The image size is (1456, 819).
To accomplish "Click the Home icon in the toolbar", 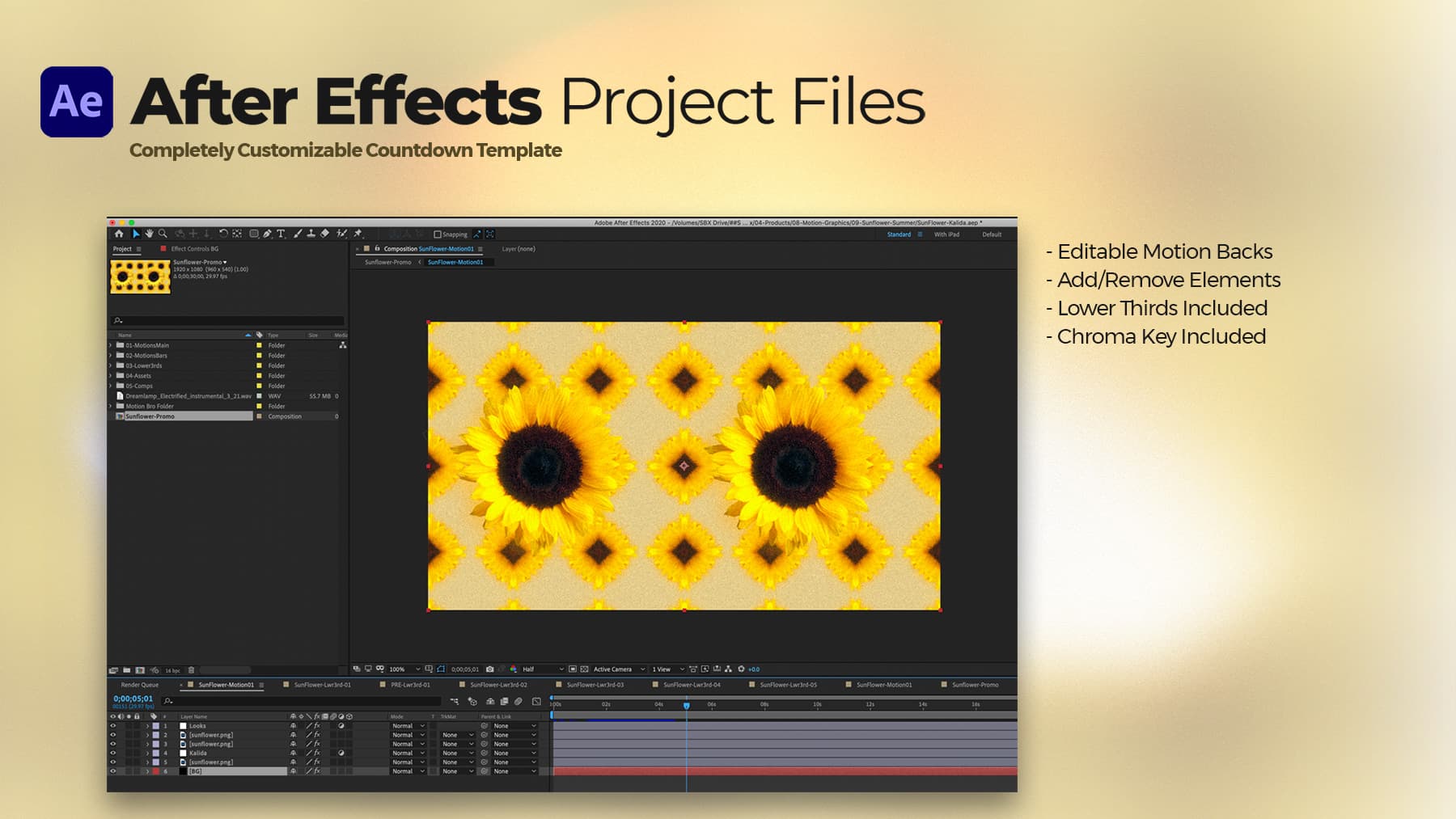I will point(119,234).
